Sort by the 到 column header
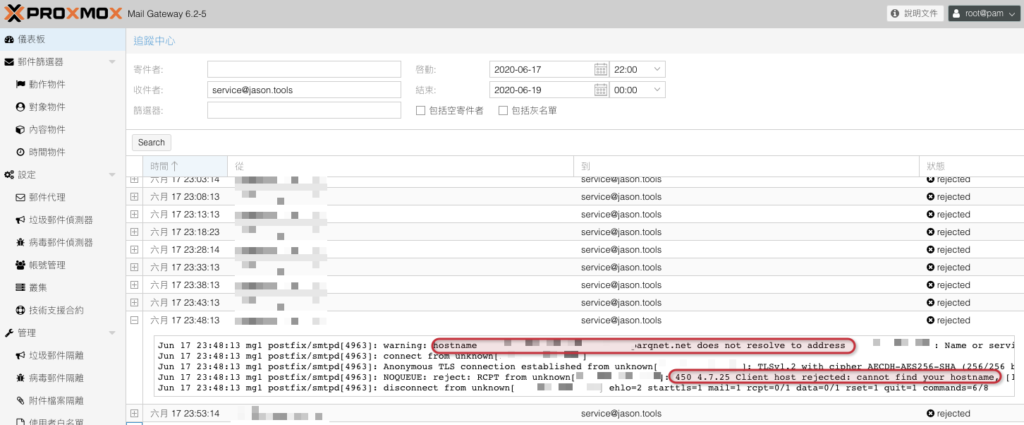Image resolution: width=1024 pixels, height=425 pixels. point(746,166)
